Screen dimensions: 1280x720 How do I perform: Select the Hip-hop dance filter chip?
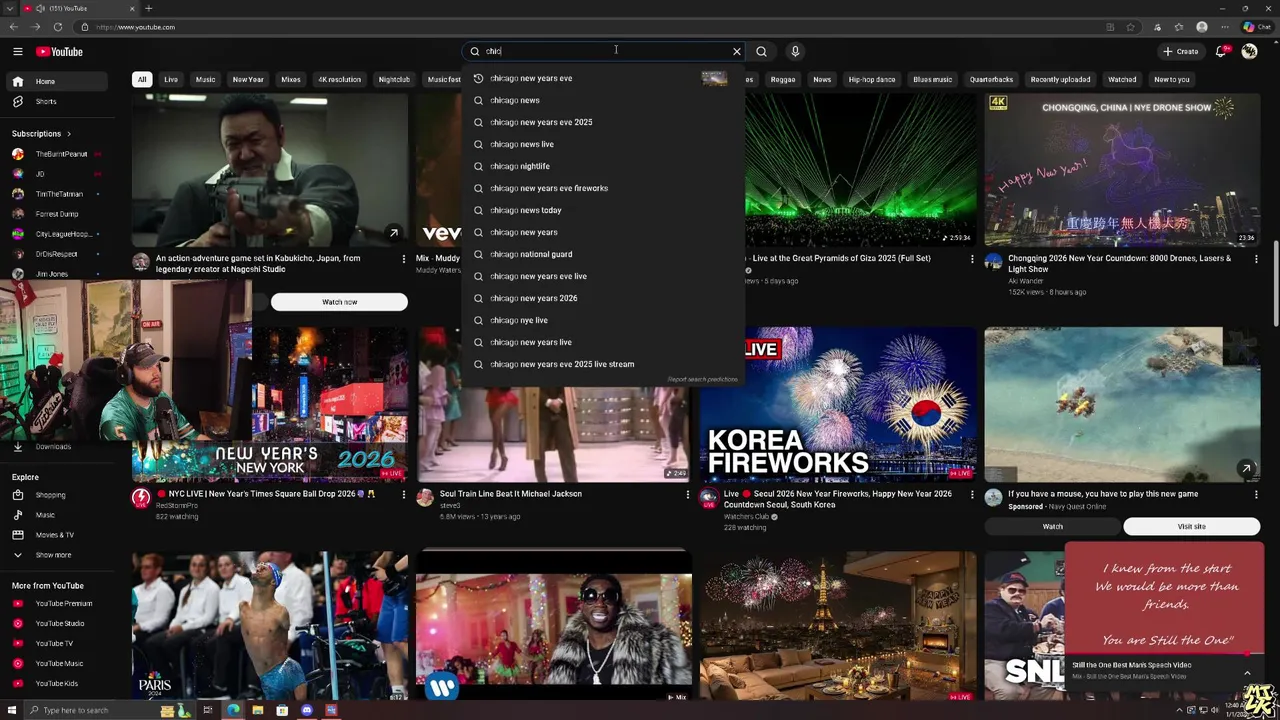[x=871, y=79]
